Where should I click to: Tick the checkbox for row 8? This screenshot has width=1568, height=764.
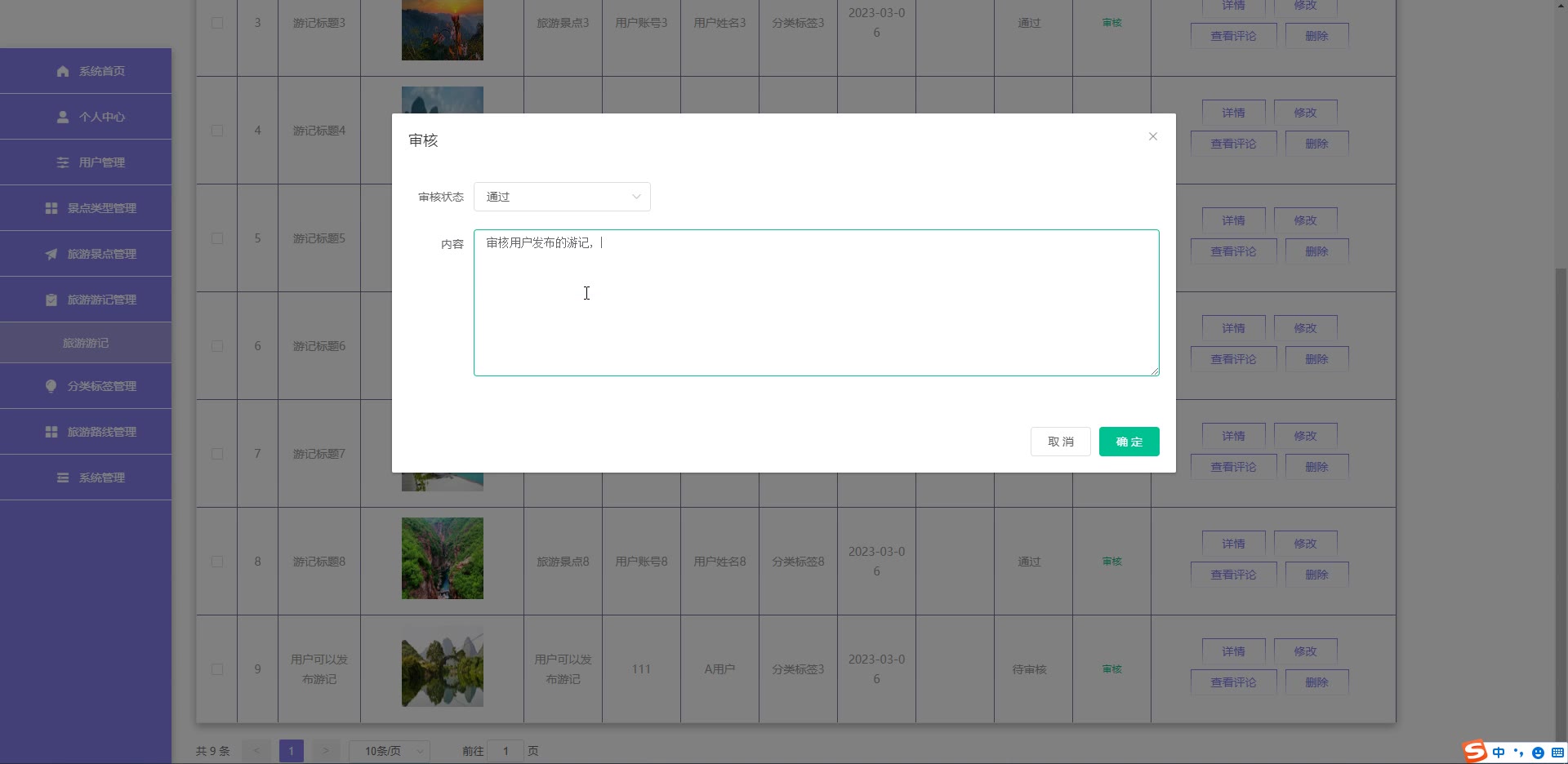[217, 562]
